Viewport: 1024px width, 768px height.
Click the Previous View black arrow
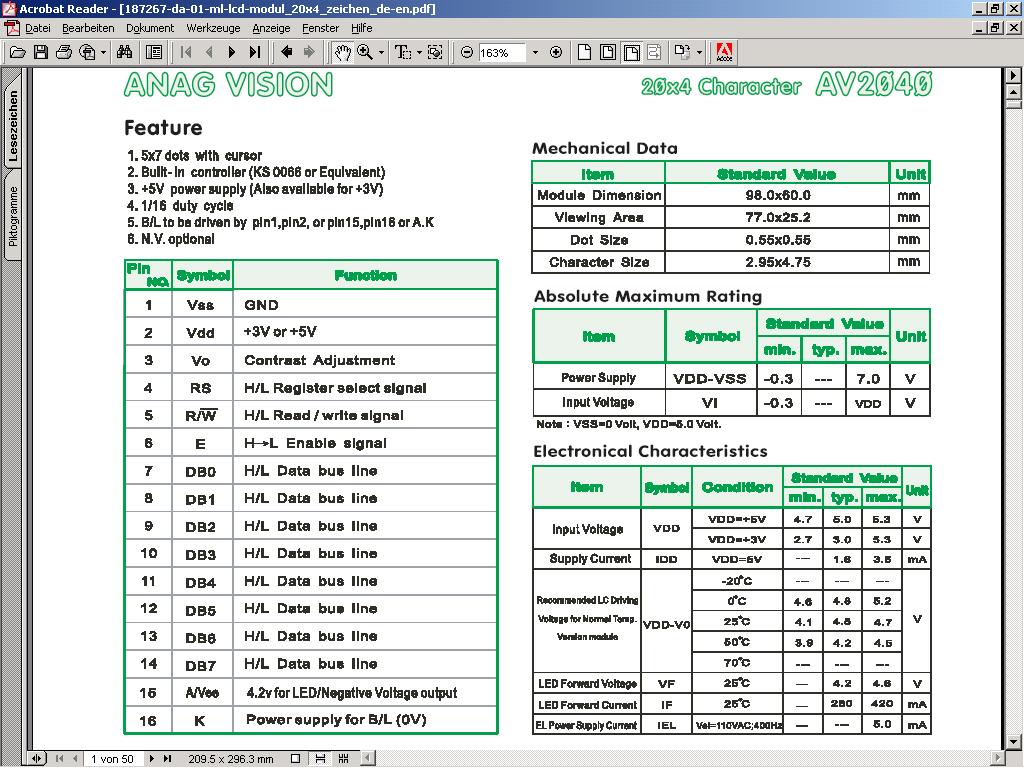(x=286, y=52)
